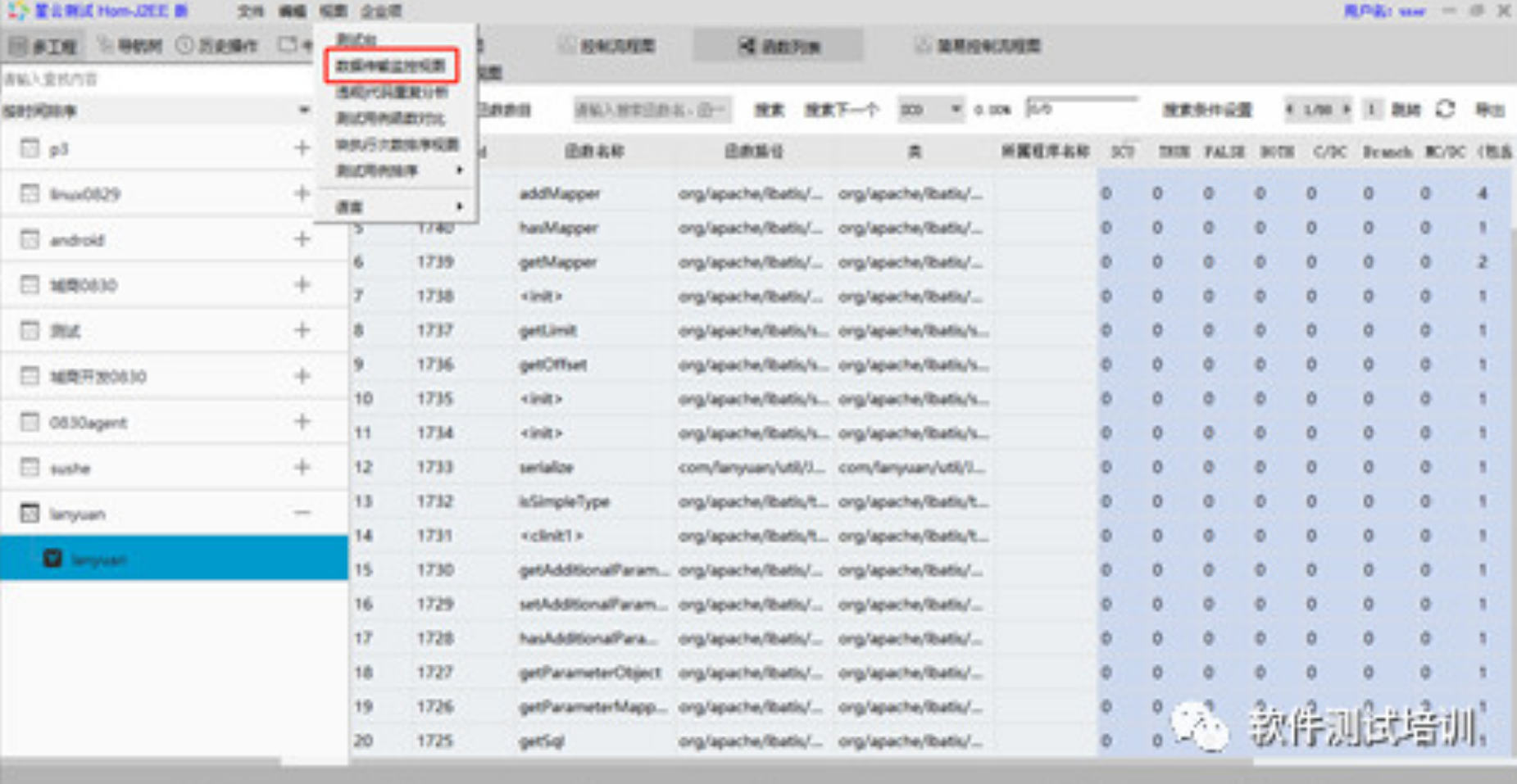1517x784 pixels.
Task: Expand the linux0829 project
Action: 302,193
